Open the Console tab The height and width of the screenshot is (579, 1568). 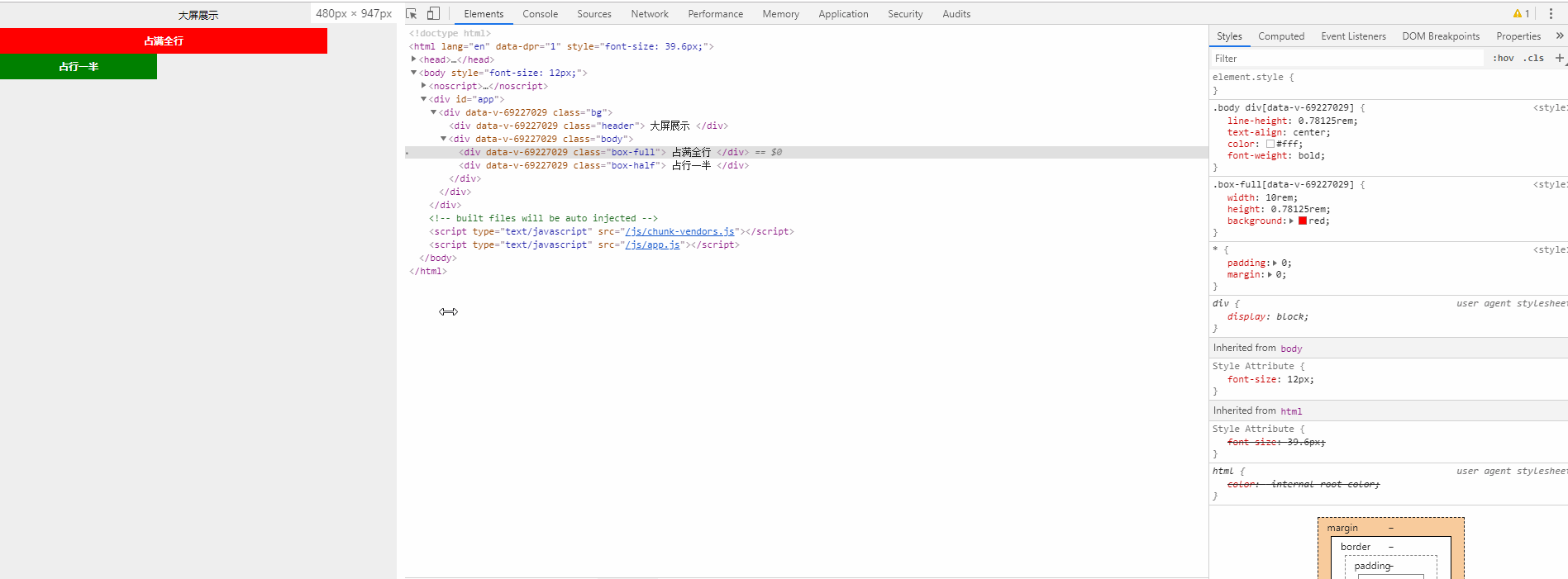[541, 14]
